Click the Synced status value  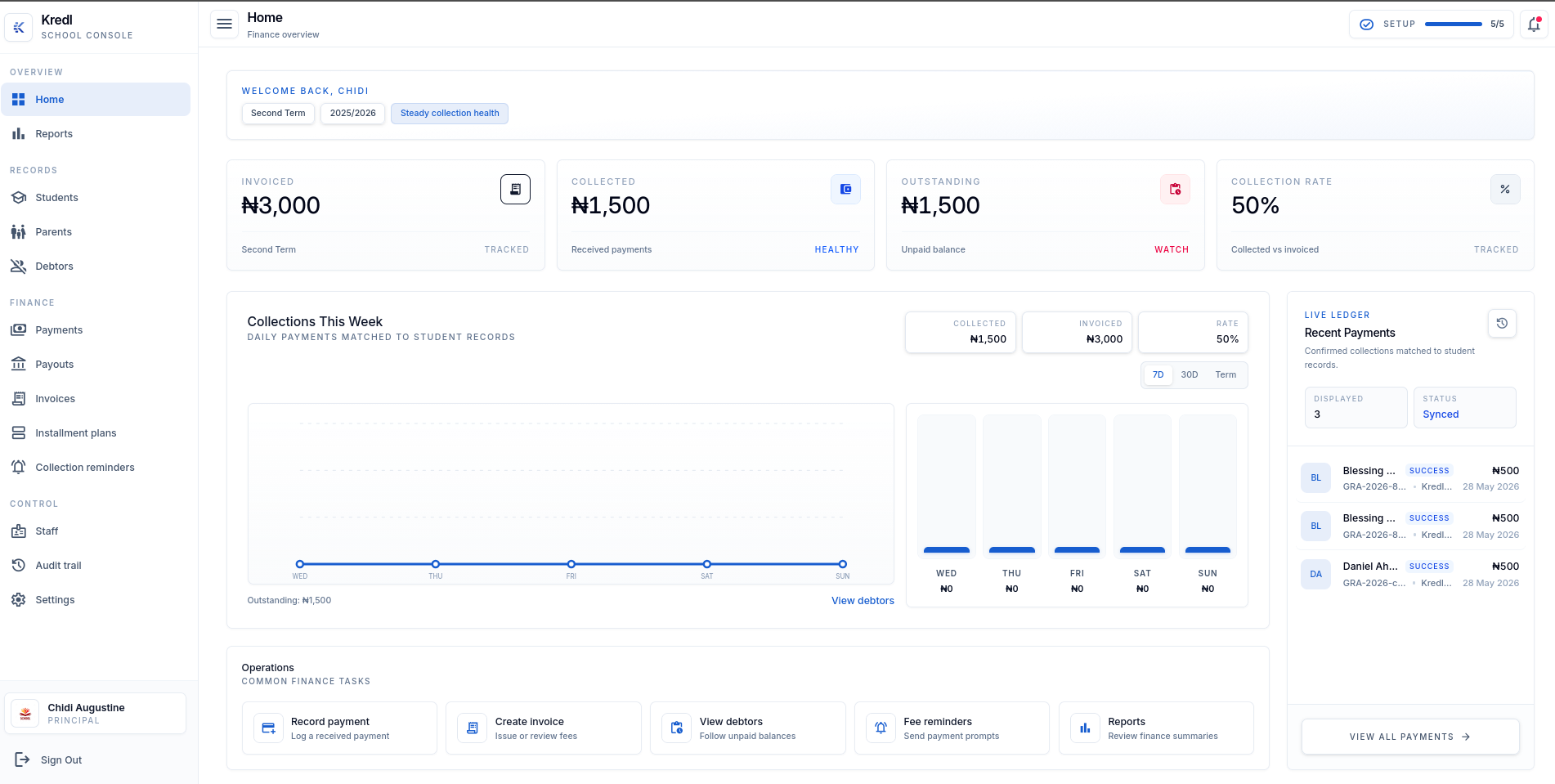tap(1441, 414)
